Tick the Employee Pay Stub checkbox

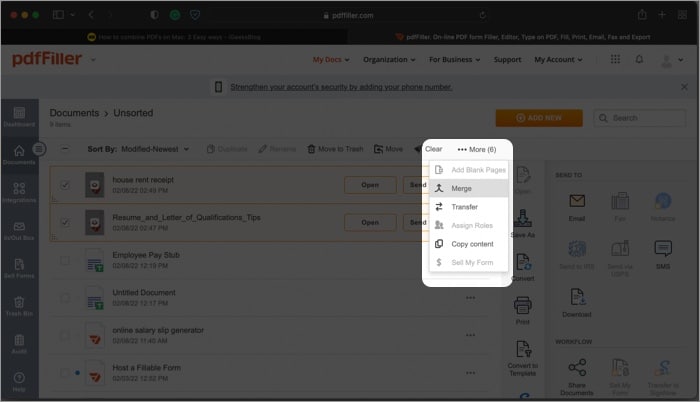pos(65,260)
